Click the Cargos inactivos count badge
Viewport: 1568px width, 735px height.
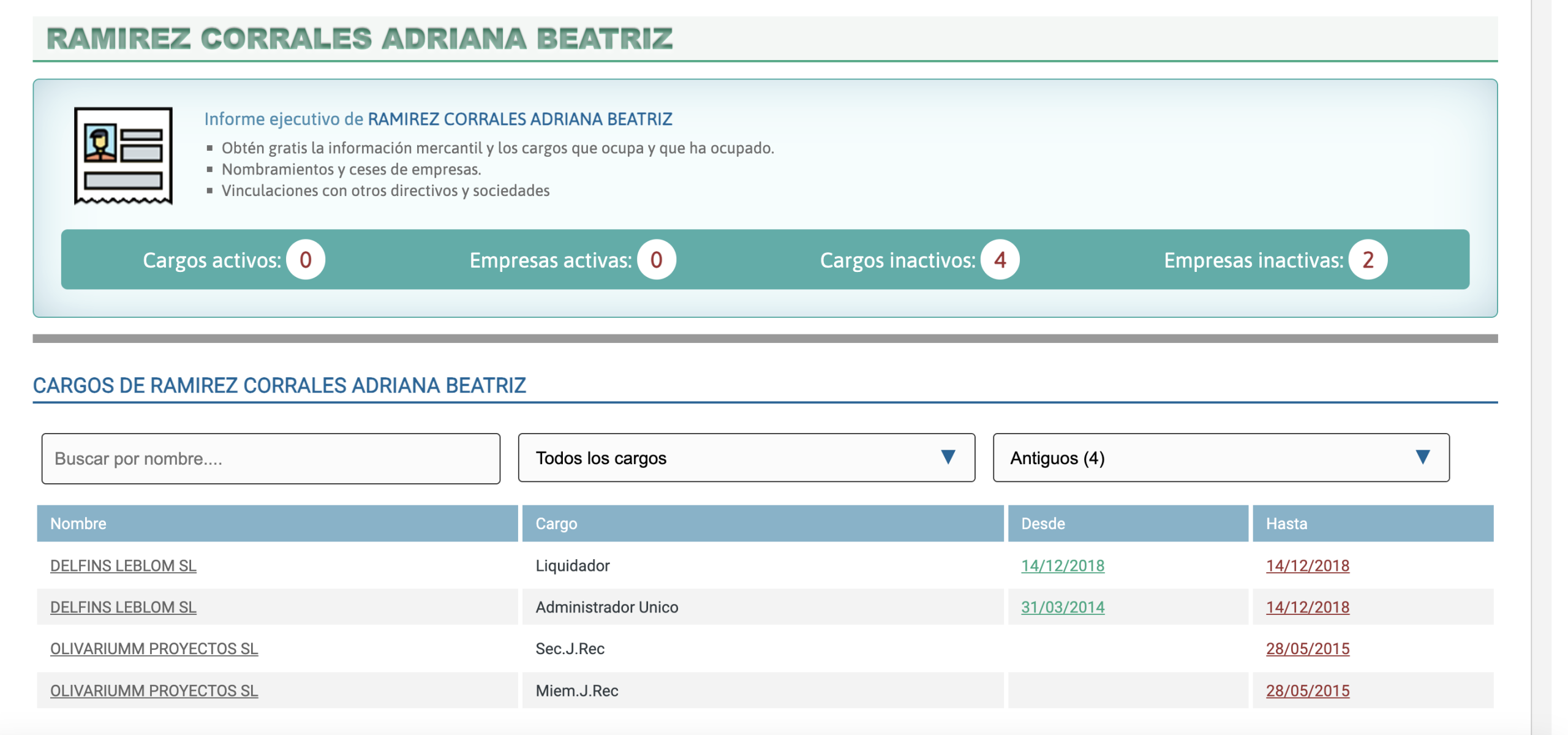click(x=1000, y=260)
